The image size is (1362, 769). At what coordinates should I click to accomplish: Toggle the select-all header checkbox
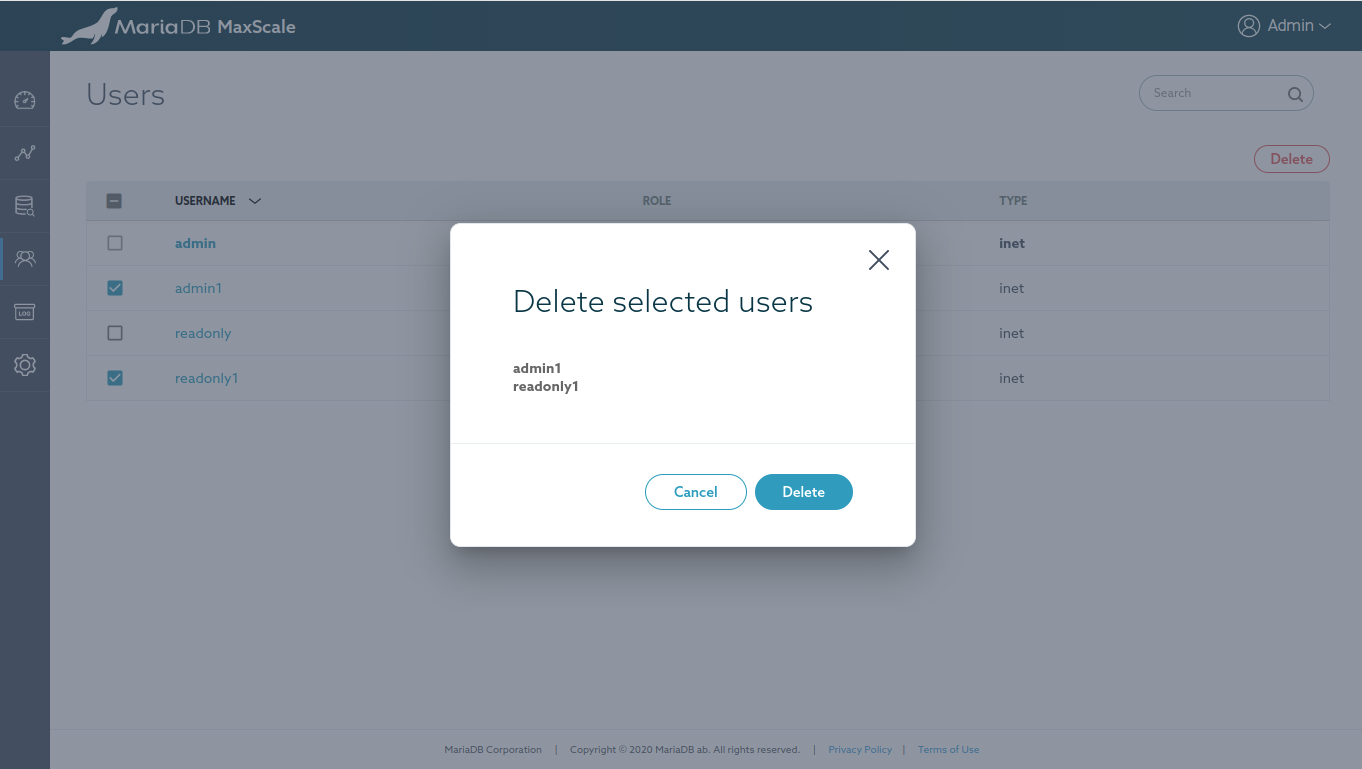pos(114,201)
